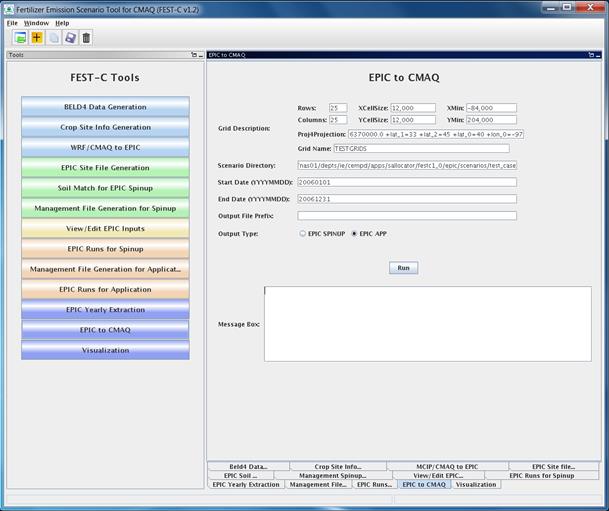
Task: Open the BELD4 Data Generation tool
Action: click(105, 107)
